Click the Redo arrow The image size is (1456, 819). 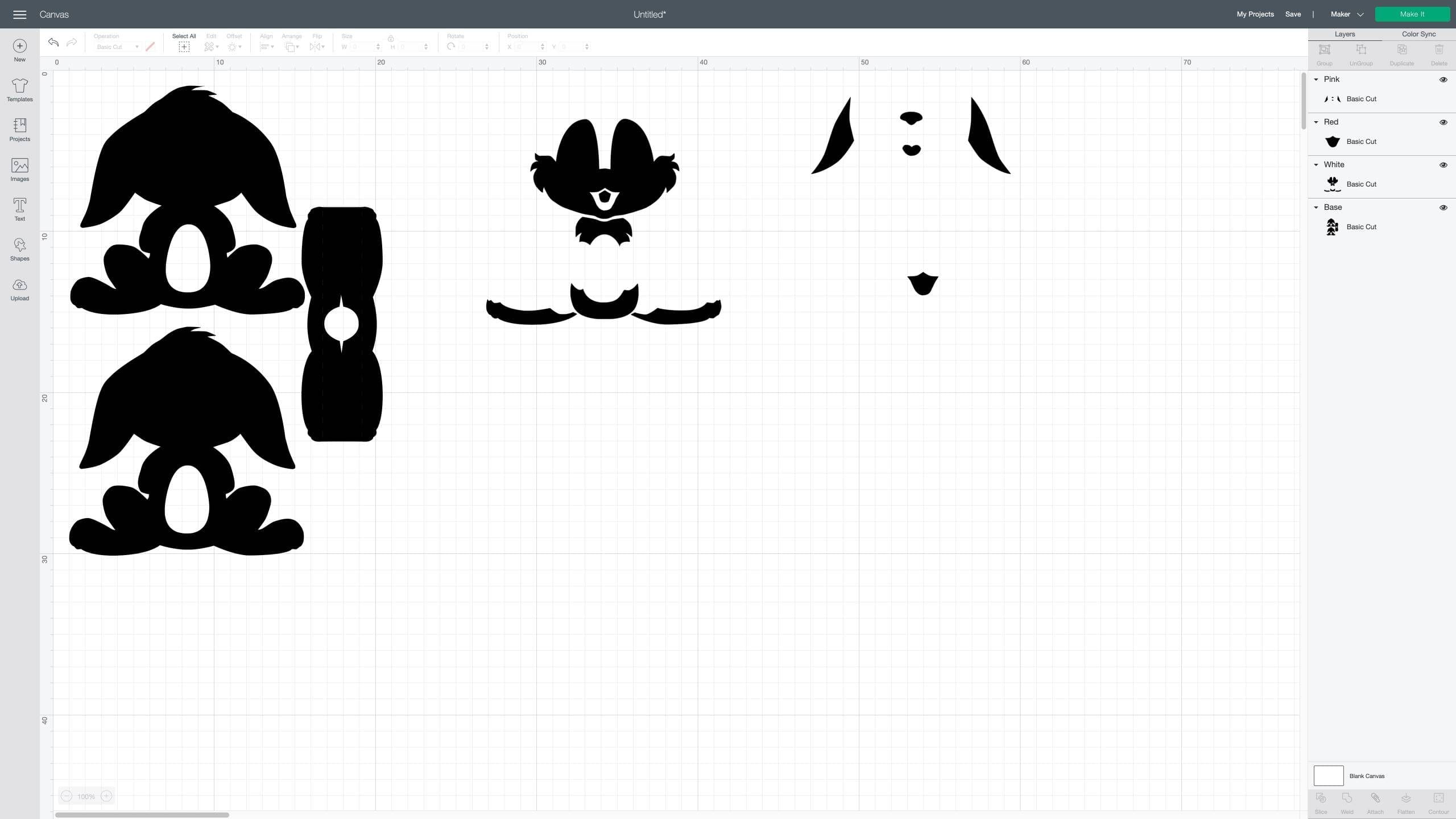(x=72, y=42)
